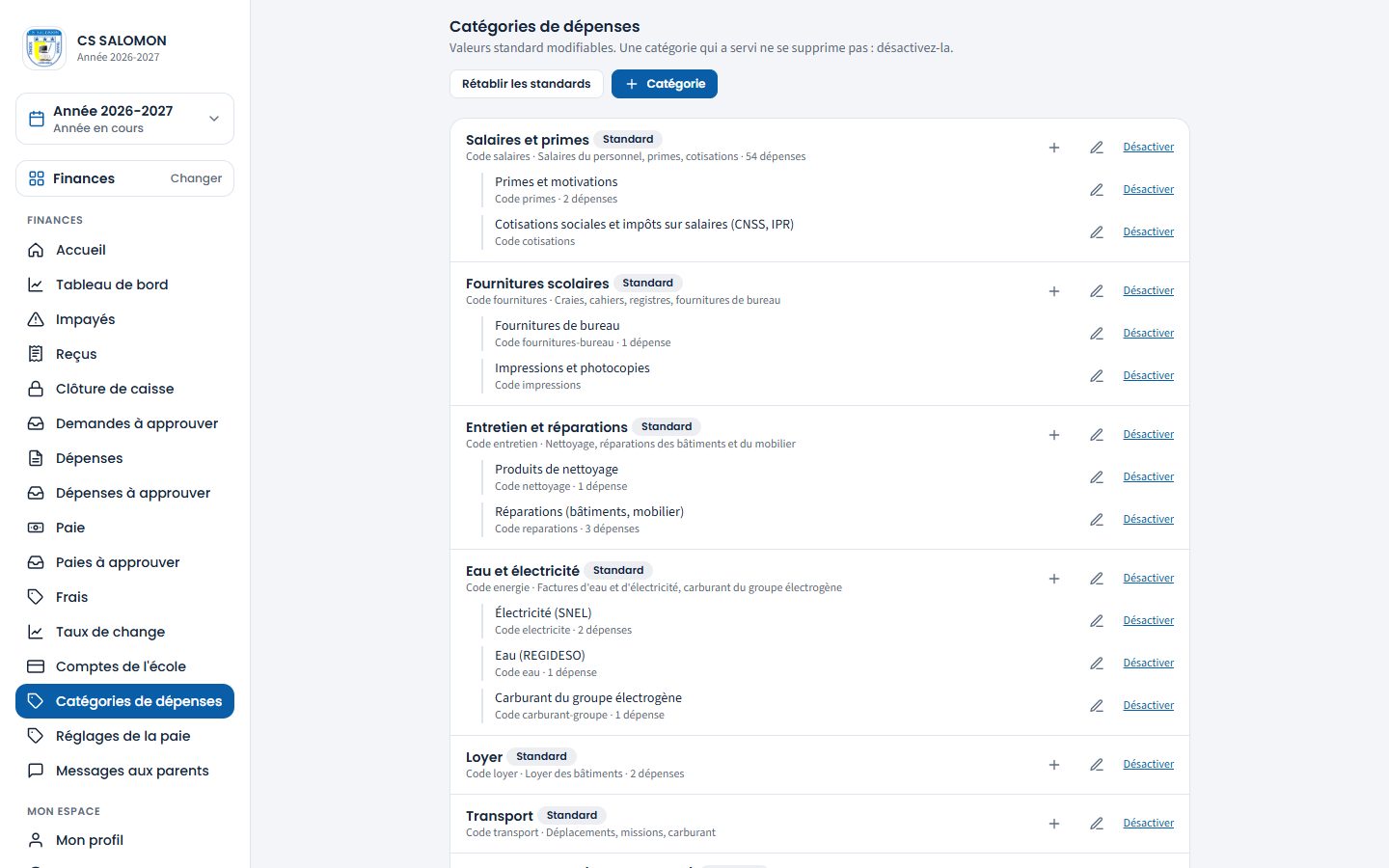The image size is (1389, 868).
Task: Deactivate Eau (REGIDESO) subcategory
Action: click(1149, 664)
